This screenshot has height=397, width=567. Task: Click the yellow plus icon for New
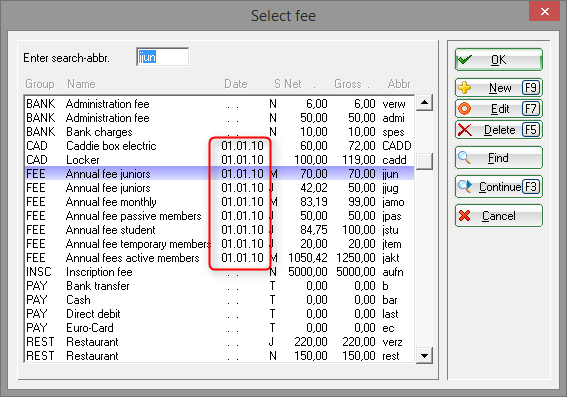point(465,88)
